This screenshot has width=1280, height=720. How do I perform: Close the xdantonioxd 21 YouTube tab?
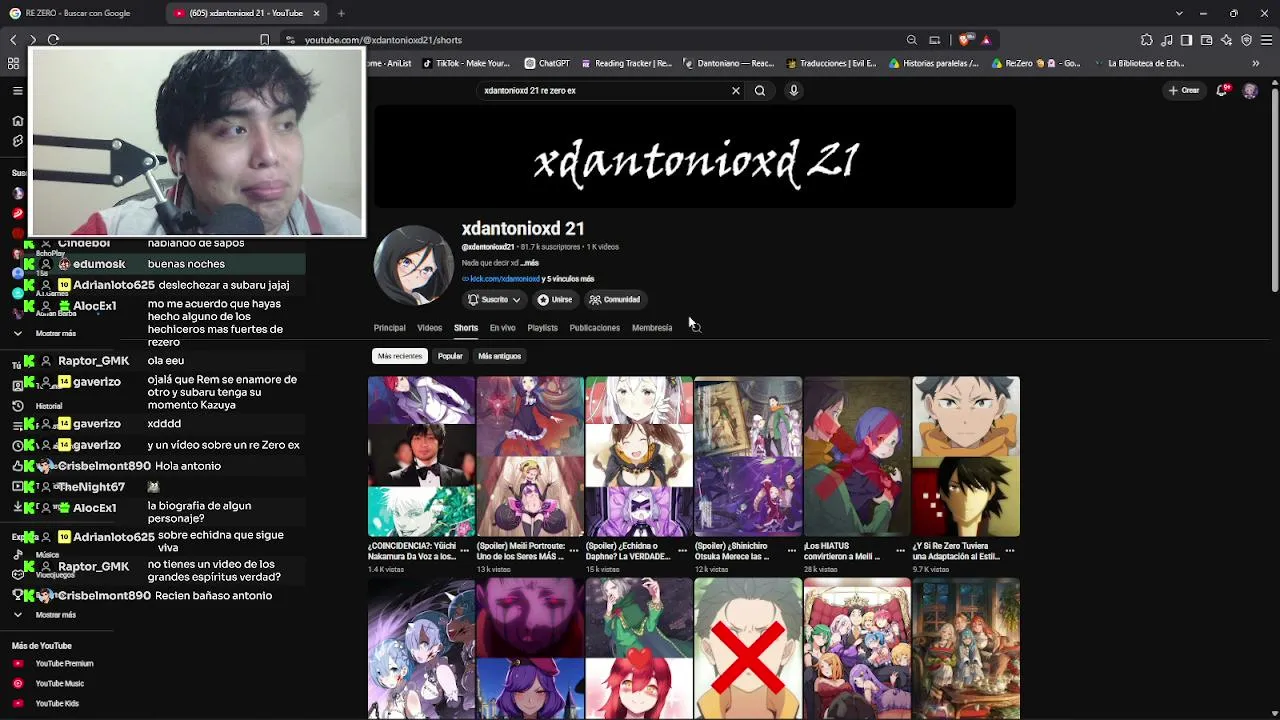(316, 13)
